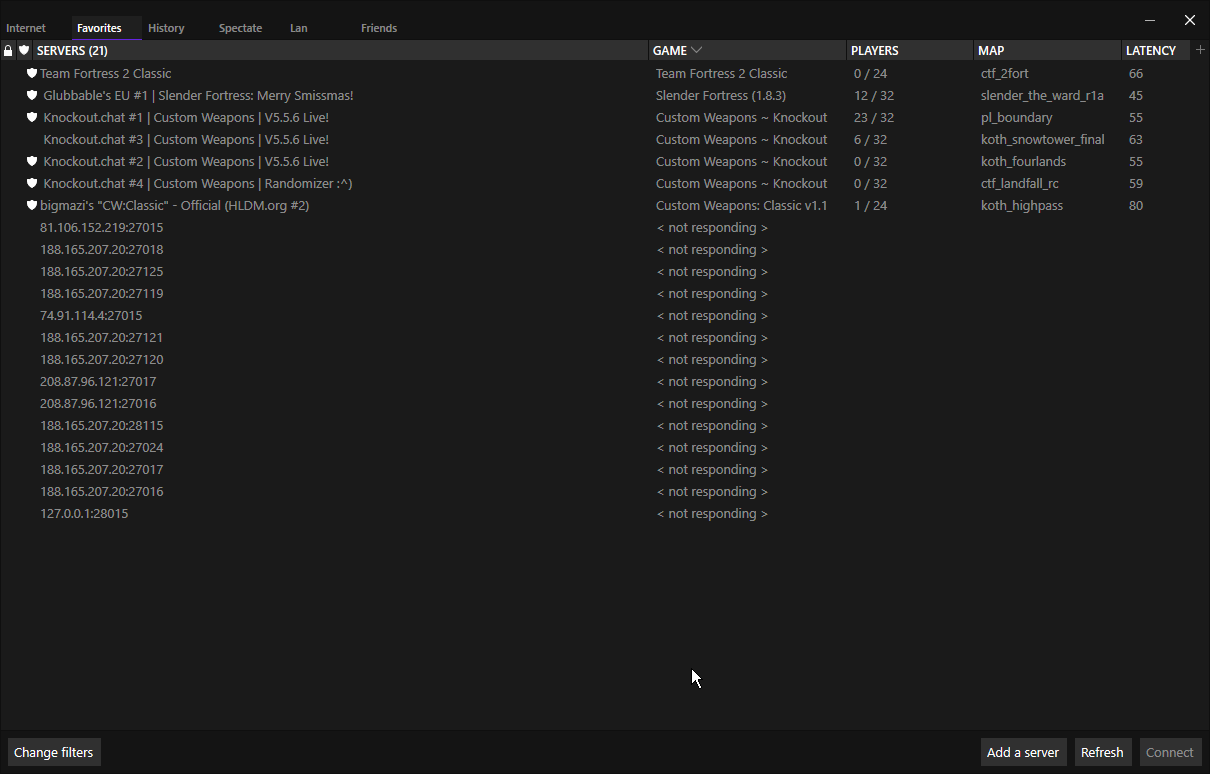Click the lock icon column header
1210x774 pixels.
coord(8,50)
